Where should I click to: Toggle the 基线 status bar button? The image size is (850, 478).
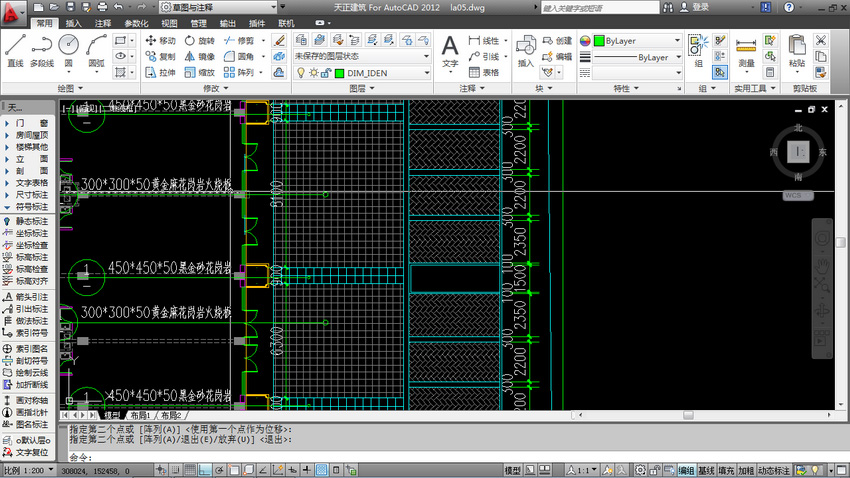pyautogui.click(x=706, y=470)
